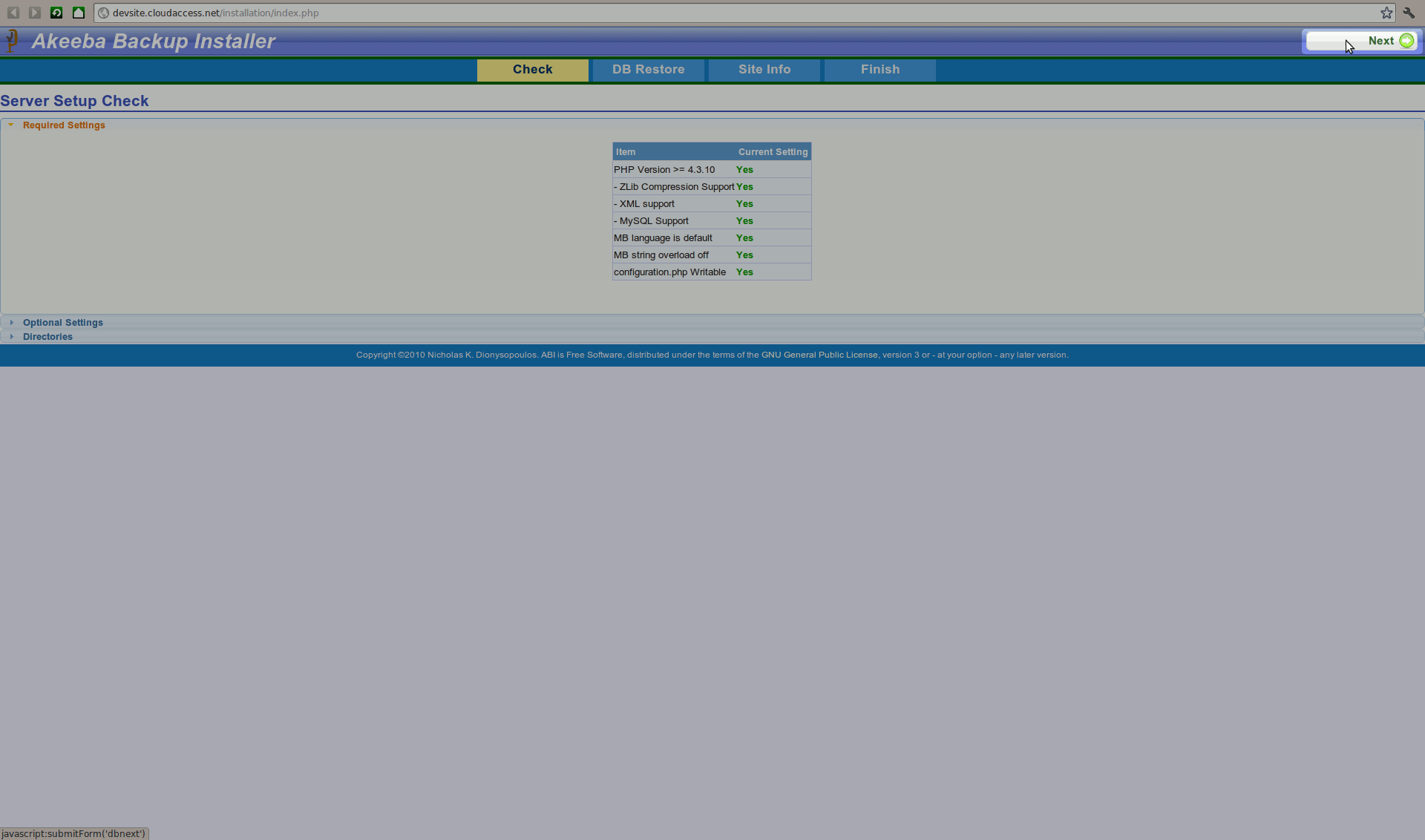Click the browser Back arrow icon
Image resolution: width=1425 pixels, height=840 pixels.
coord(13,13)
